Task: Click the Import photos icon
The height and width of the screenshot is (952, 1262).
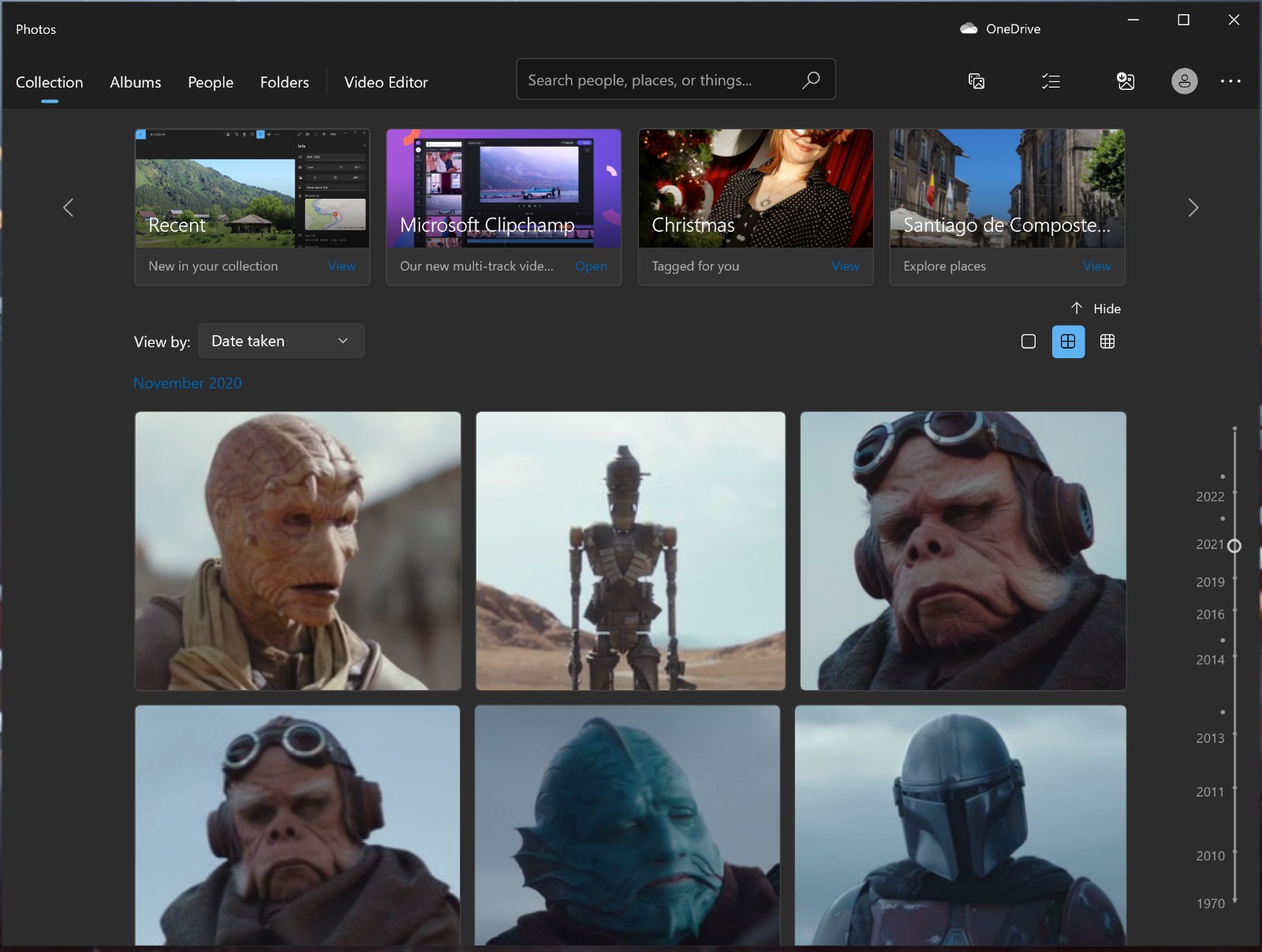Action: (1126, 81)
